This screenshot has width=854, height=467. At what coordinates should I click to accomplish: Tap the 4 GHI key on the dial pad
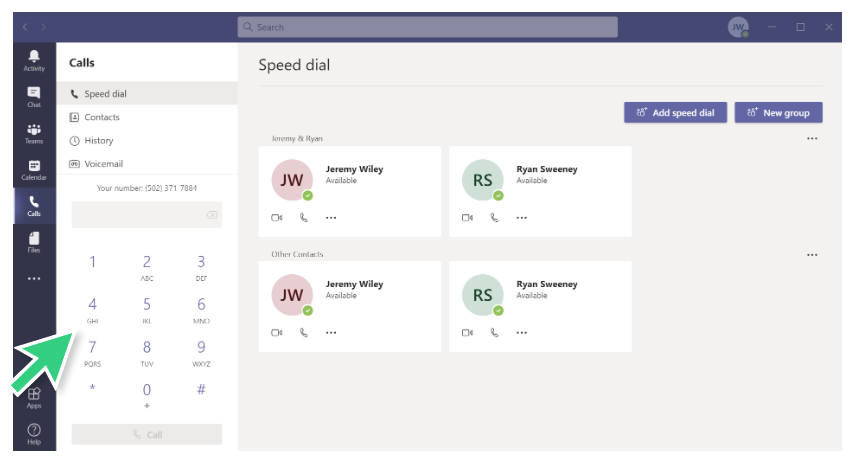(93, 310)
